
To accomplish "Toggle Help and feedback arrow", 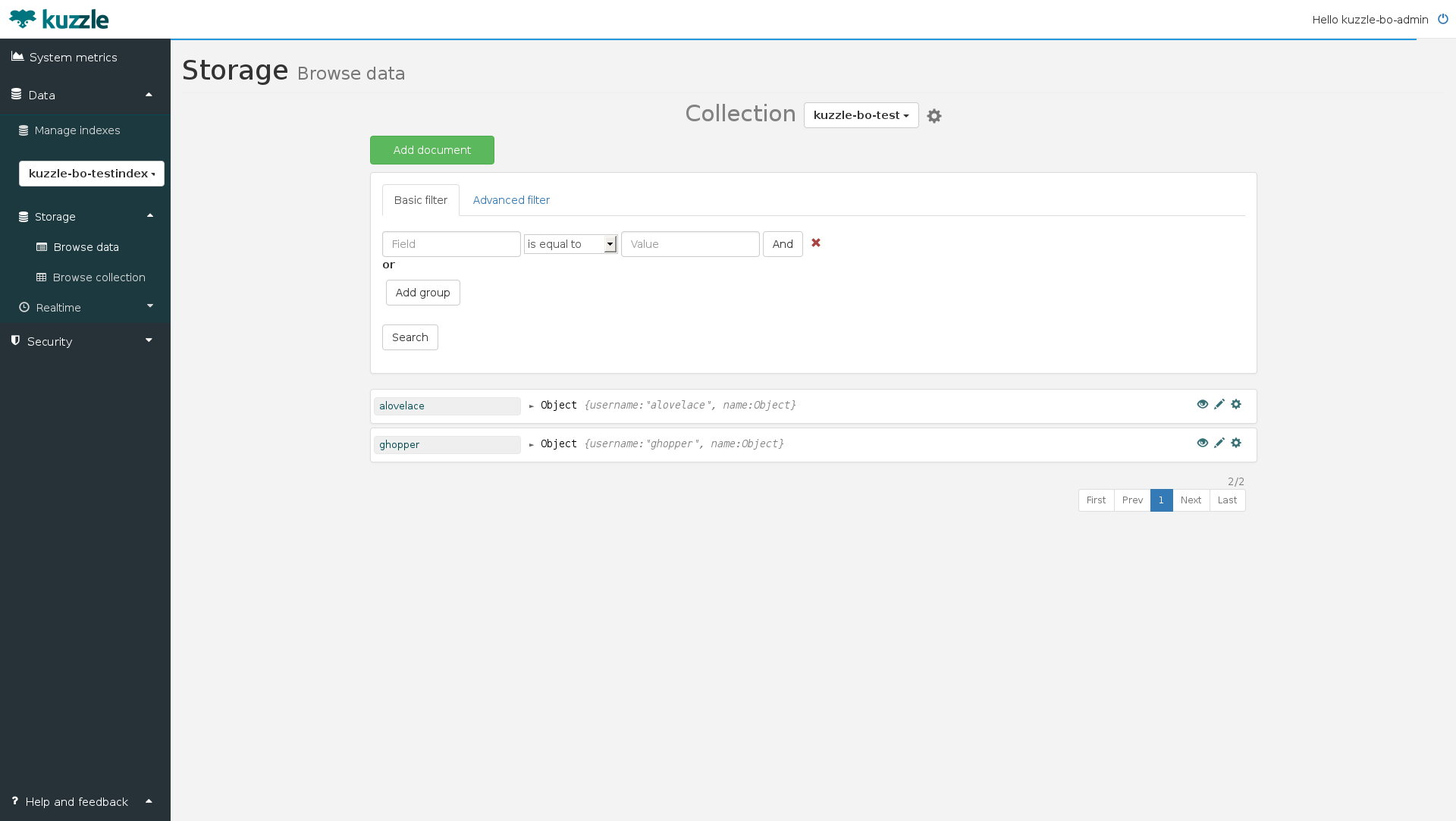I will [x=149, y=801].
